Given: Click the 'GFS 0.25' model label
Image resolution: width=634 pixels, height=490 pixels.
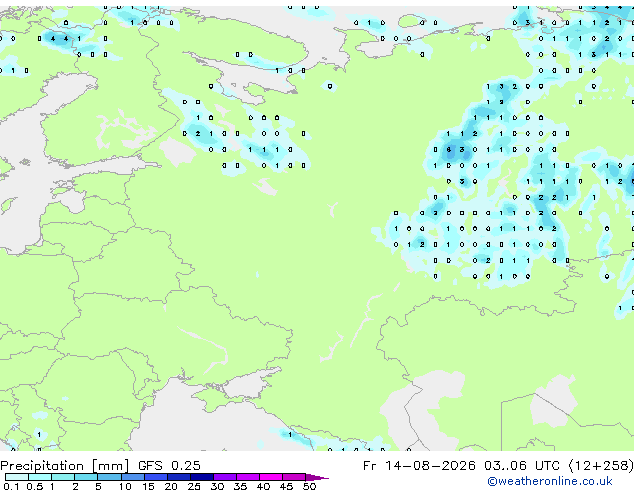Looking at the screenshot, I should click(x=169, y=466).
